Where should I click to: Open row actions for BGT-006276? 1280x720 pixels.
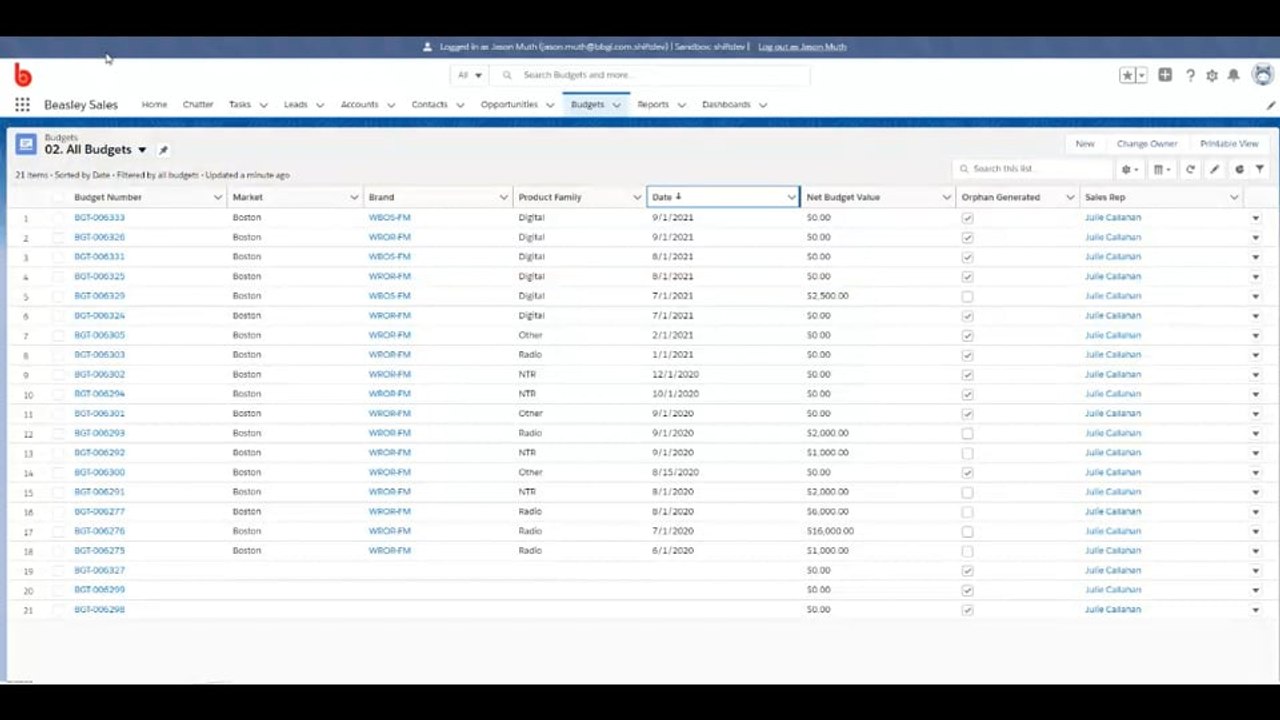[x=1256, y=531]
